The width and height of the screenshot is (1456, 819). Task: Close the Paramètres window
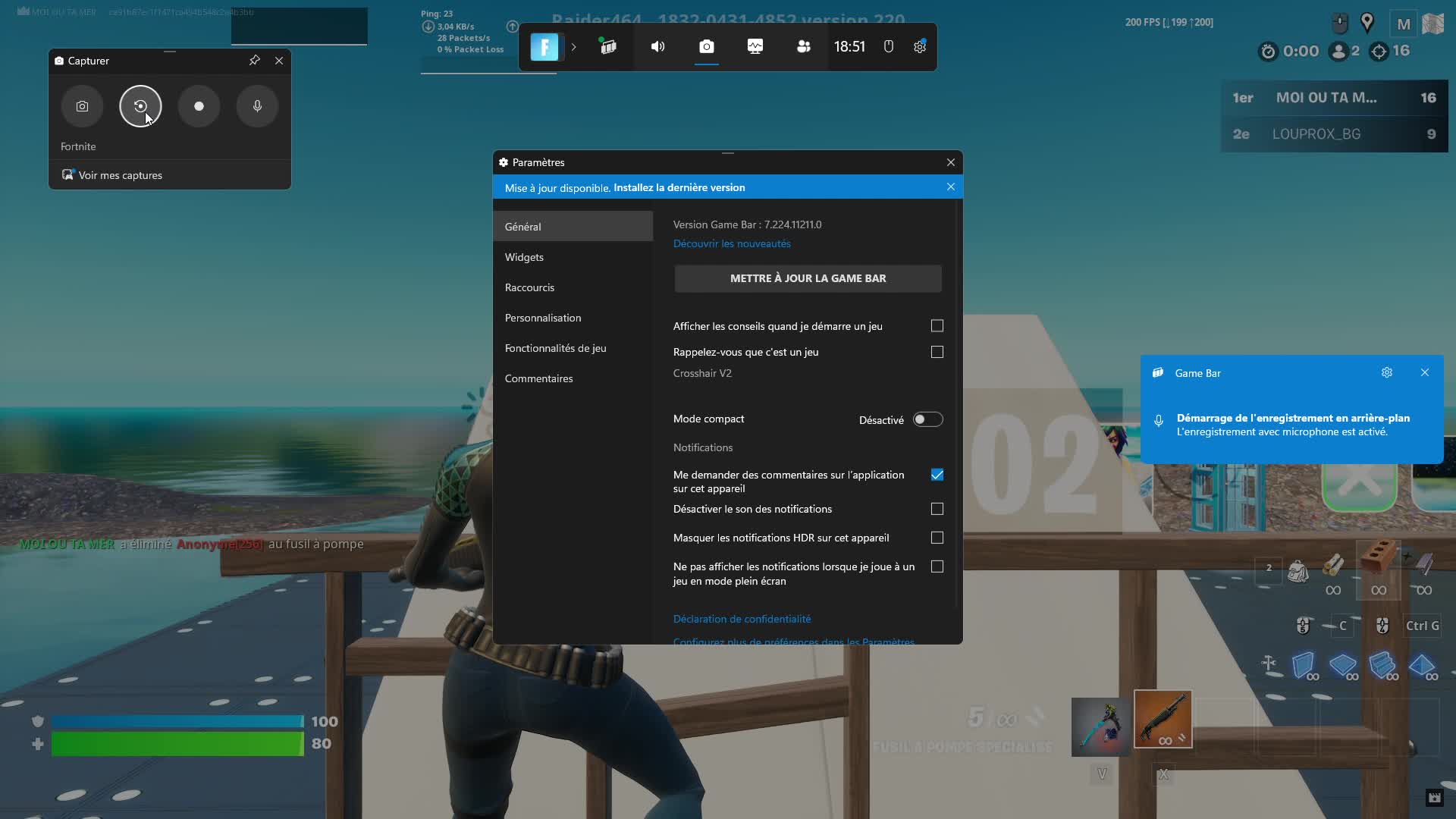click(951, 162)
